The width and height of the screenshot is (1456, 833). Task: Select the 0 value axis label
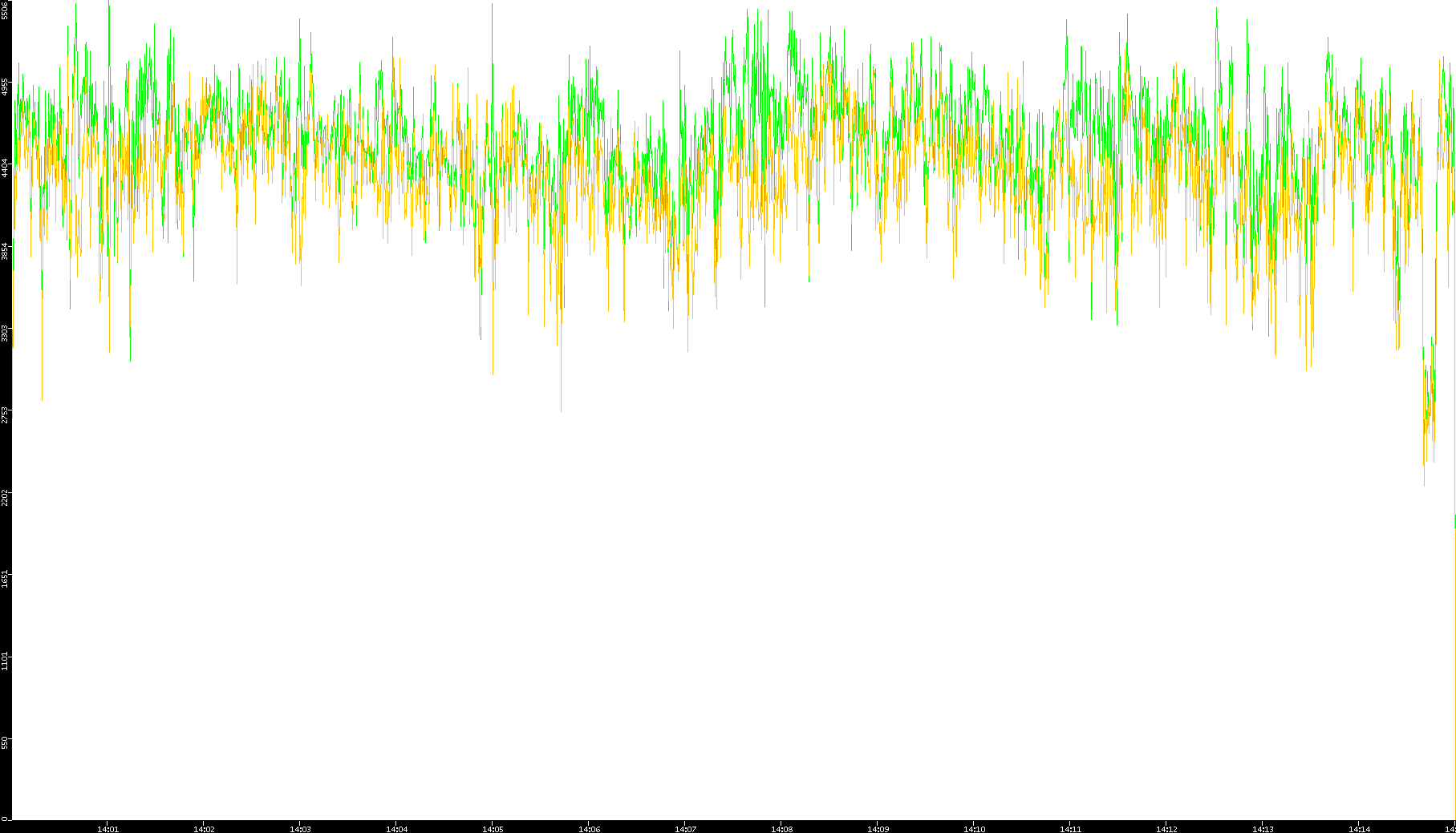pos(6,819)
